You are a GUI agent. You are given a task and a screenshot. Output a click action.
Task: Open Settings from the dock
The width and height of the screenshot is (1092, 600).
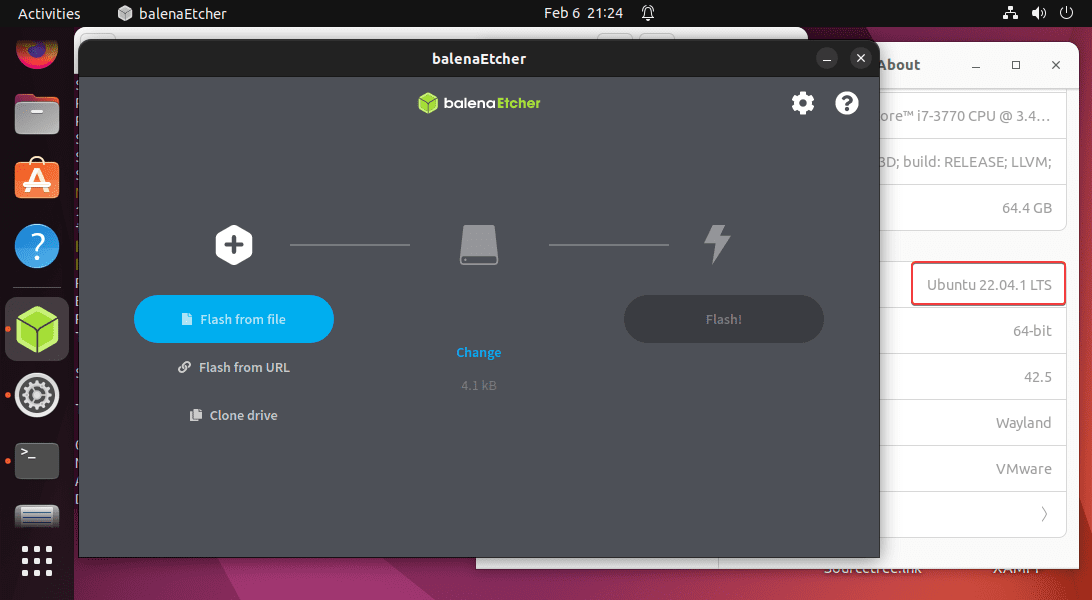[37, 395]
